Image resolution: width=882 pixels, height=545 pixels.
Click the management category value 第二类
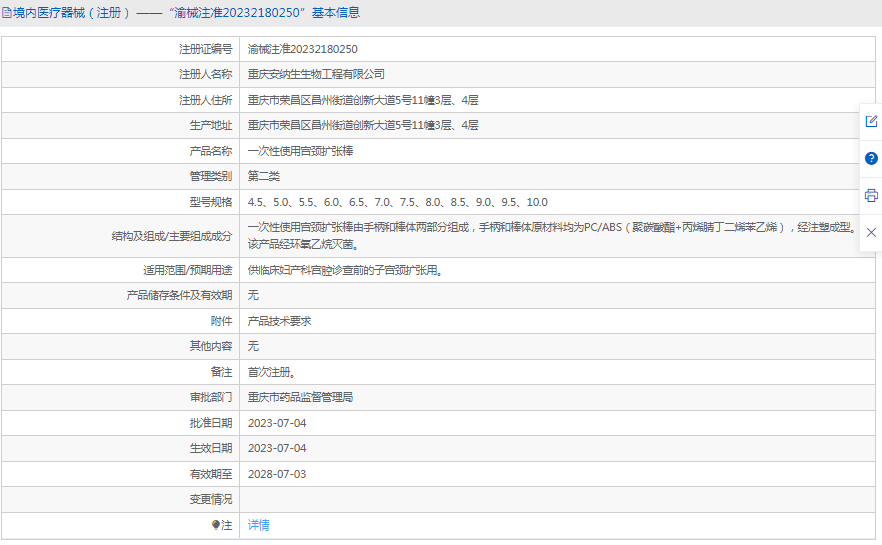coord(264,176)
